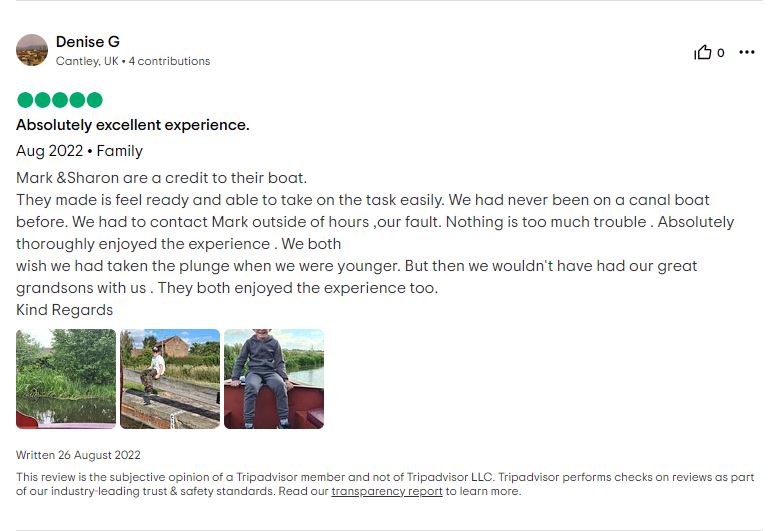Click the 4 contributions text

(169, 61)
